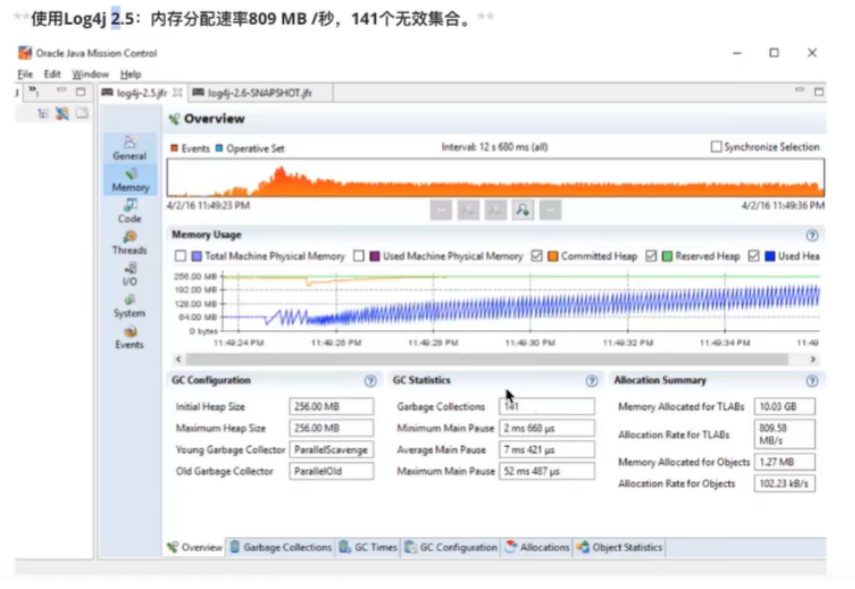The width and height of the screenshot is (855, 589).
Task: Click the Allocation Rate for Objects field
Action: click(x=785, y=484)
